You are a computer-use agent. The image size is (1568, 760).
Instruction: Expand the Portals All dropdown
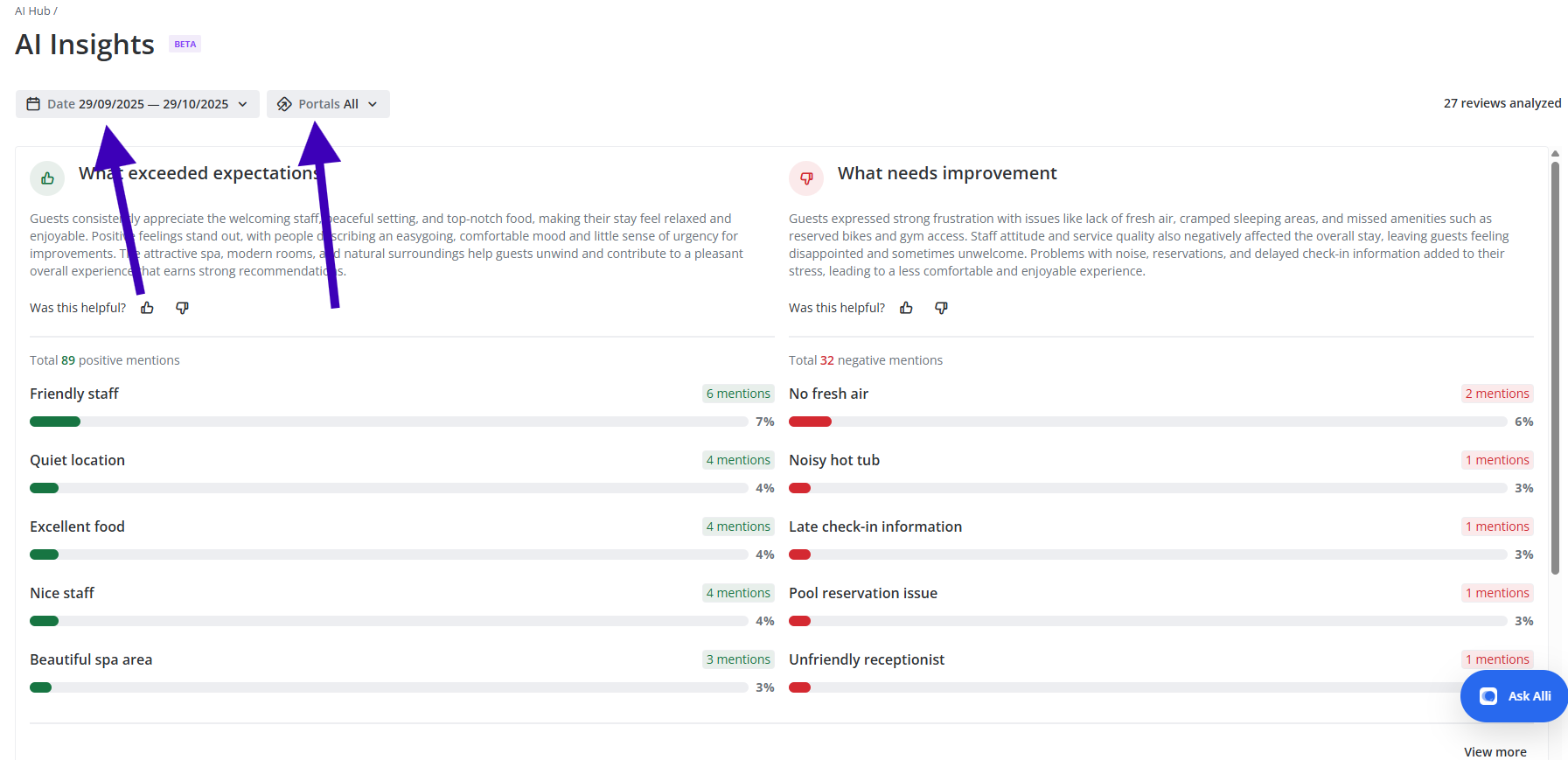(328, 104)
